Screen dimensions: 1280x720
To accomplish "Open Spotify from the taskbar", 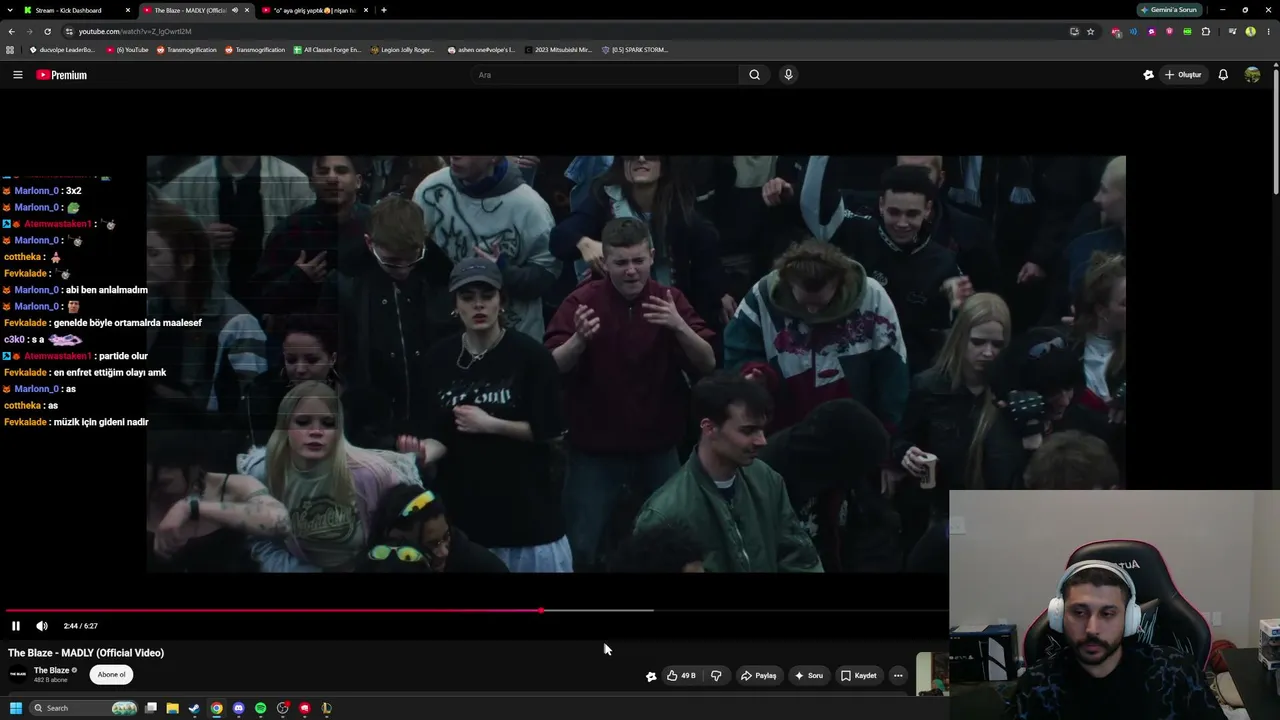I will coord(260,708).
